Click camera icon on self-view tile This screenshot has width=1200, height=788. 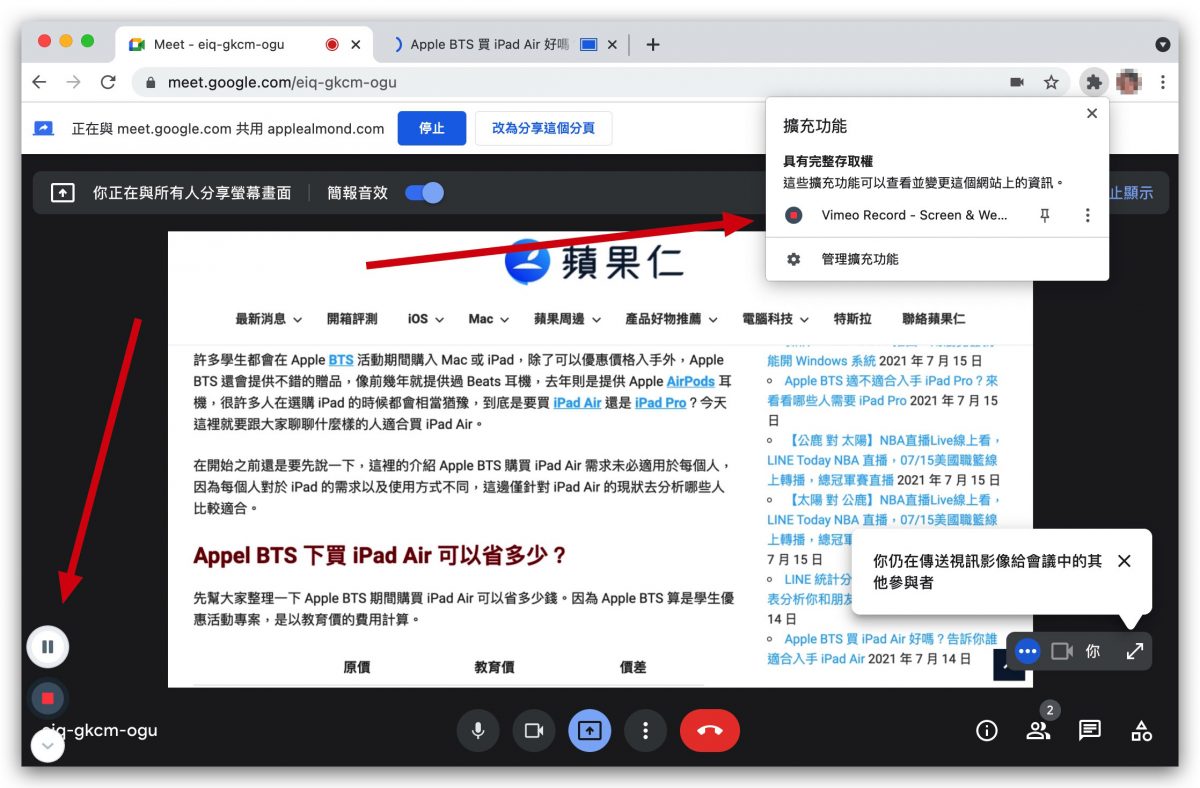click(1062, 651)
